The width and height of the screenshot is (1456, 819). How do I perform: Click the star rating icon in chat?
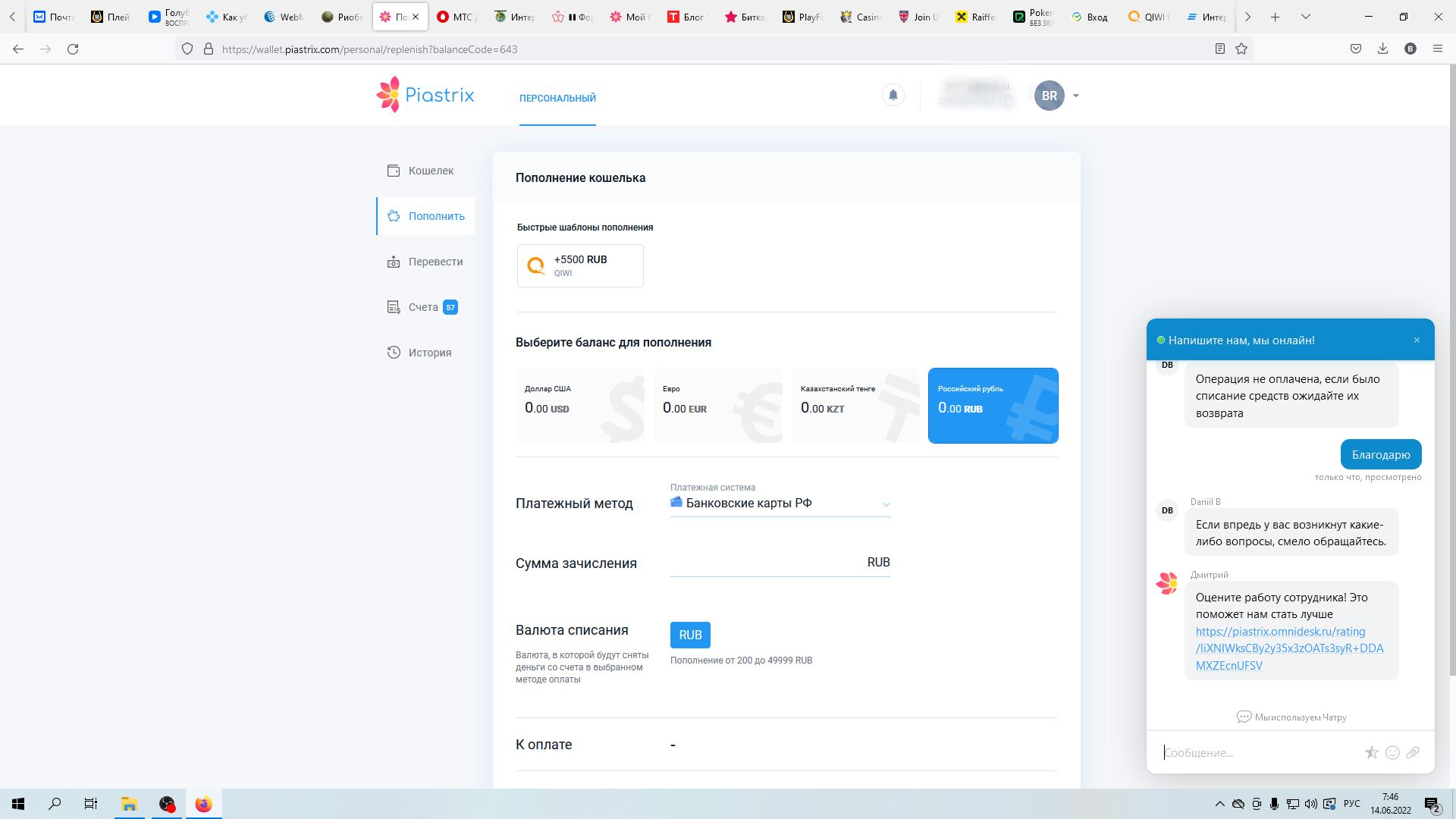(x=1371, y=752)
